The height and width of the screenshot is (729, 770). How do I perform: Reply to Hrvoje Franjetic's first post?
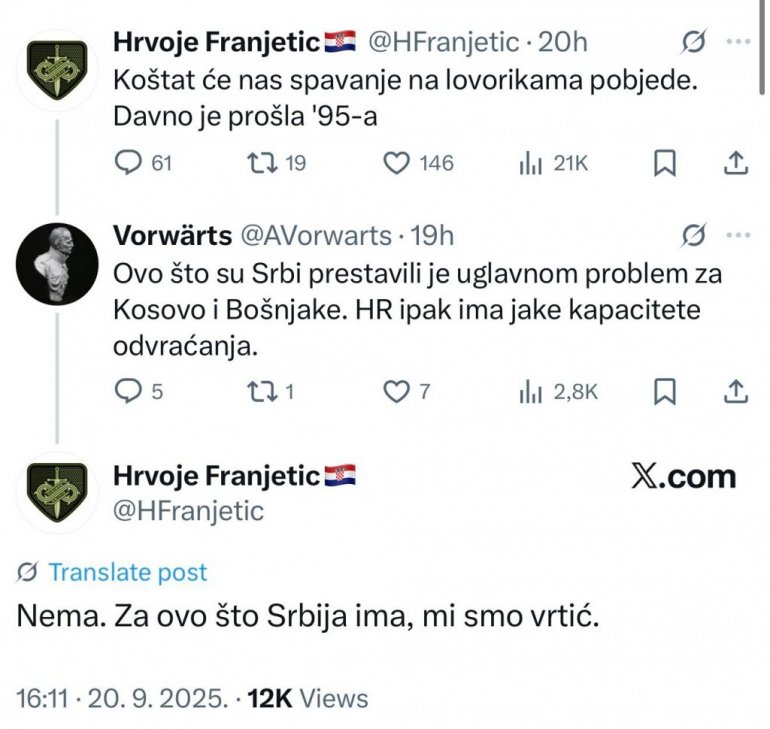(128, 164)
